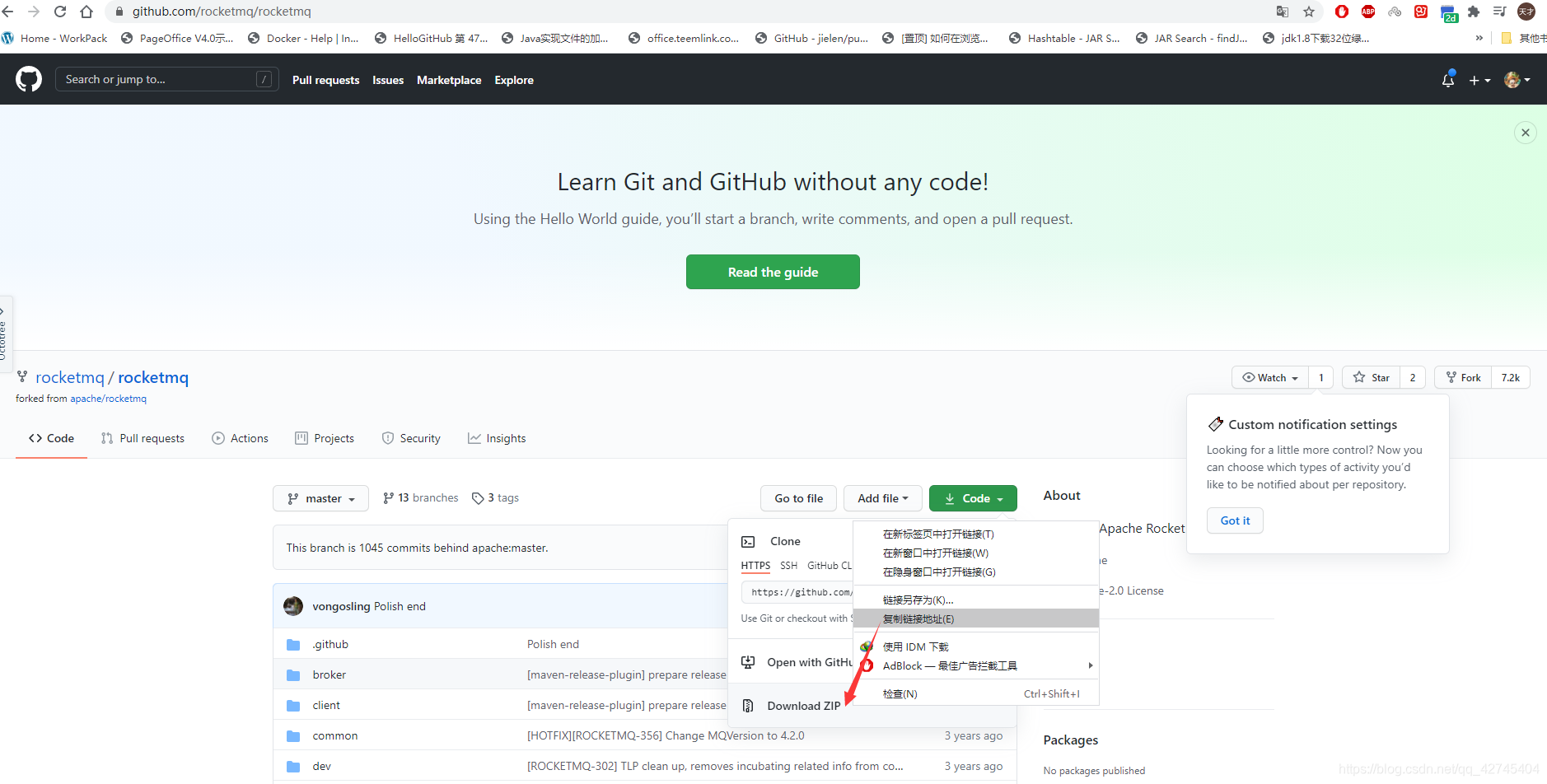1547x784 pixels.
Task: Open the .github folder
Action: (x=330, y=644)
